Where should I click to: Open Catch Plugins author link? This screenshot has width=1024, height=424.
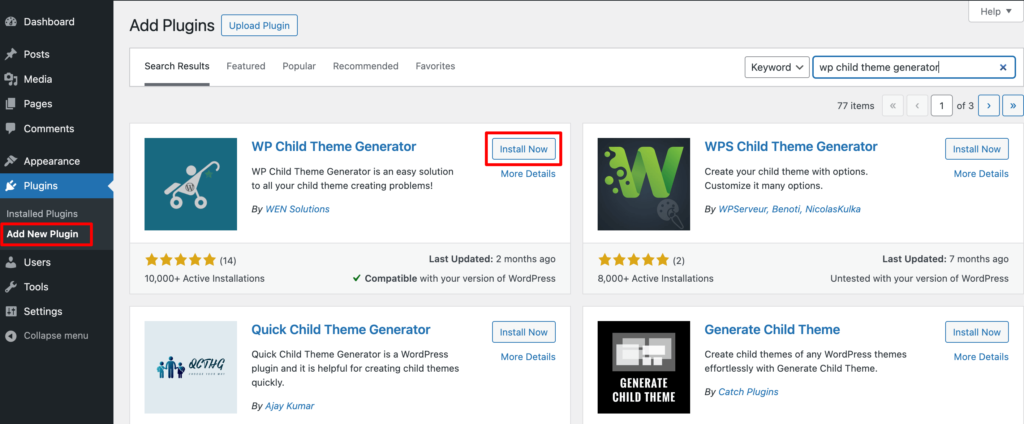point(748,392)
